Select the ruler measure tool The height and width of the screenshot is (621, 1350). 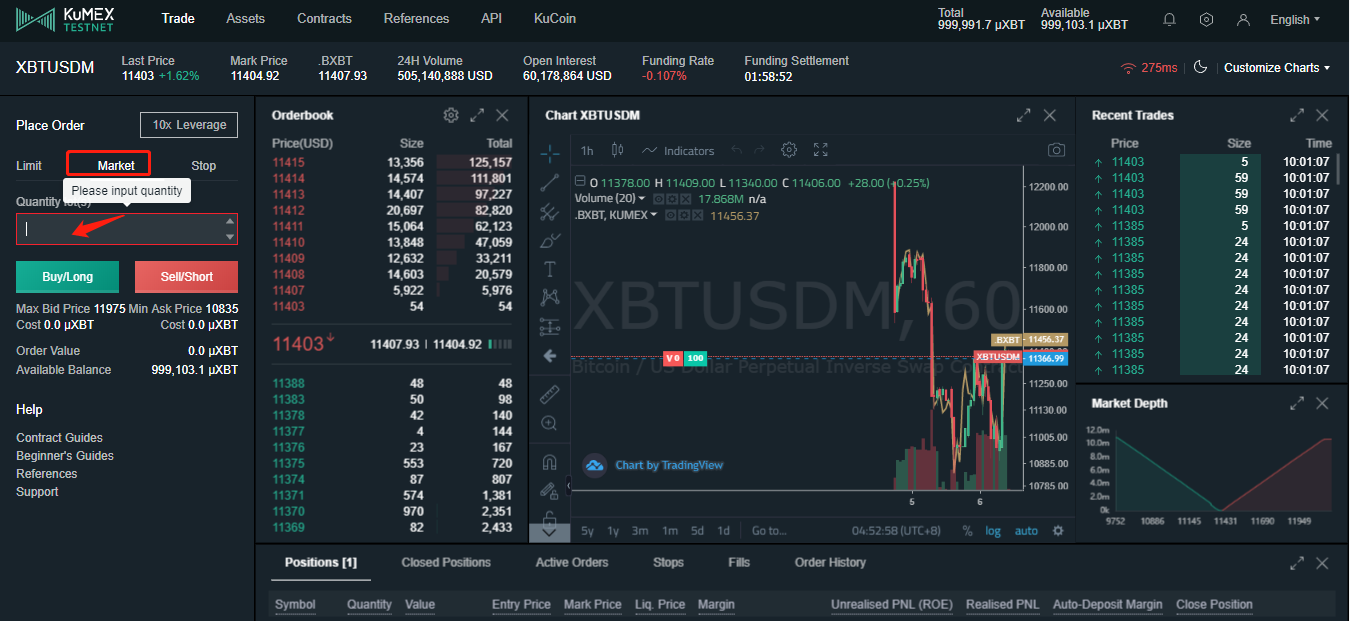pos(549,394)
